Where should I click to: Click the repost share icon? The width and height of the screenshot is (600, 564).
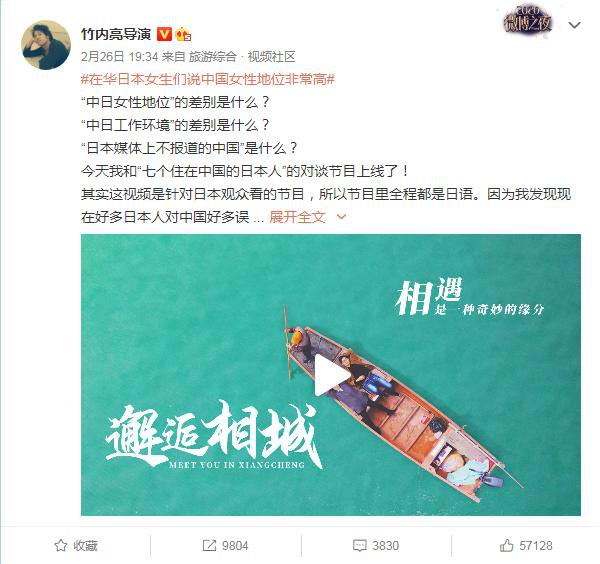coord(209,545)
